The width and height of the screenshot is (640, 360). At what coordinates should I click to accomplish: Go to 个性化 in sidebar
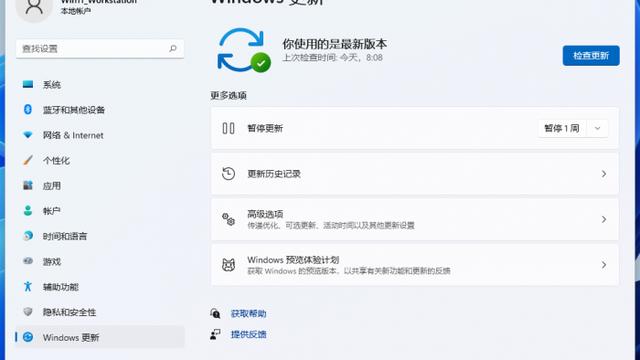(100, 160)
